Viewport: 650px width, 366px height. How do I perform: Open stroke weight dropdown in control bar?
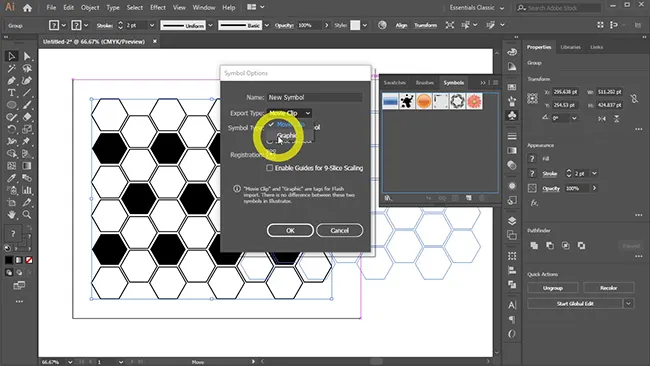pyautogui.click(x=152, y=25)
